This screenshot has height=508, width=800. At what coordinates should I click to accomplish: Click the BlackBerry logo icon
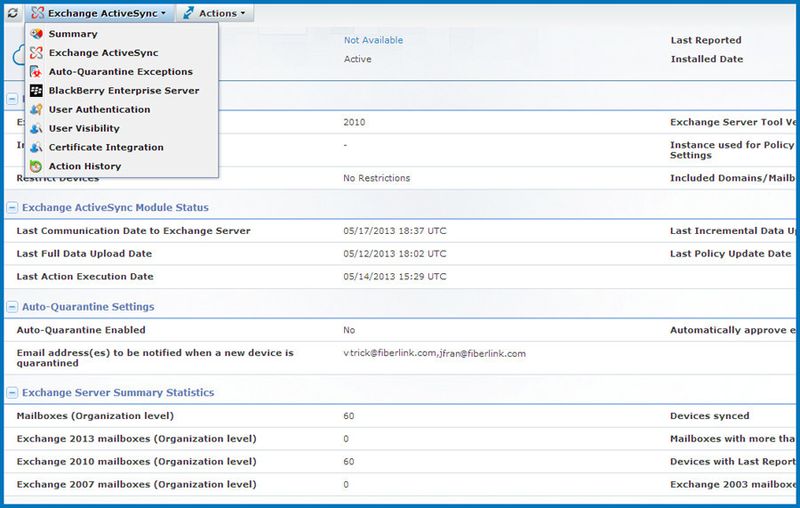coord(36,90)
